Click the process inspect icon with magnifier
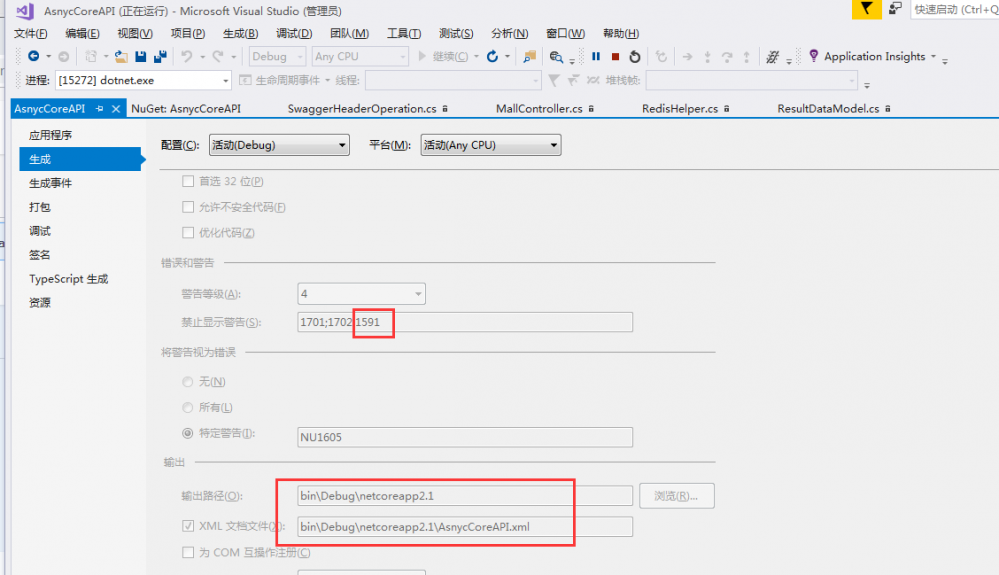The height and width of the screenshot is (575, 999). pyautogui.click(x=556, y=57)
